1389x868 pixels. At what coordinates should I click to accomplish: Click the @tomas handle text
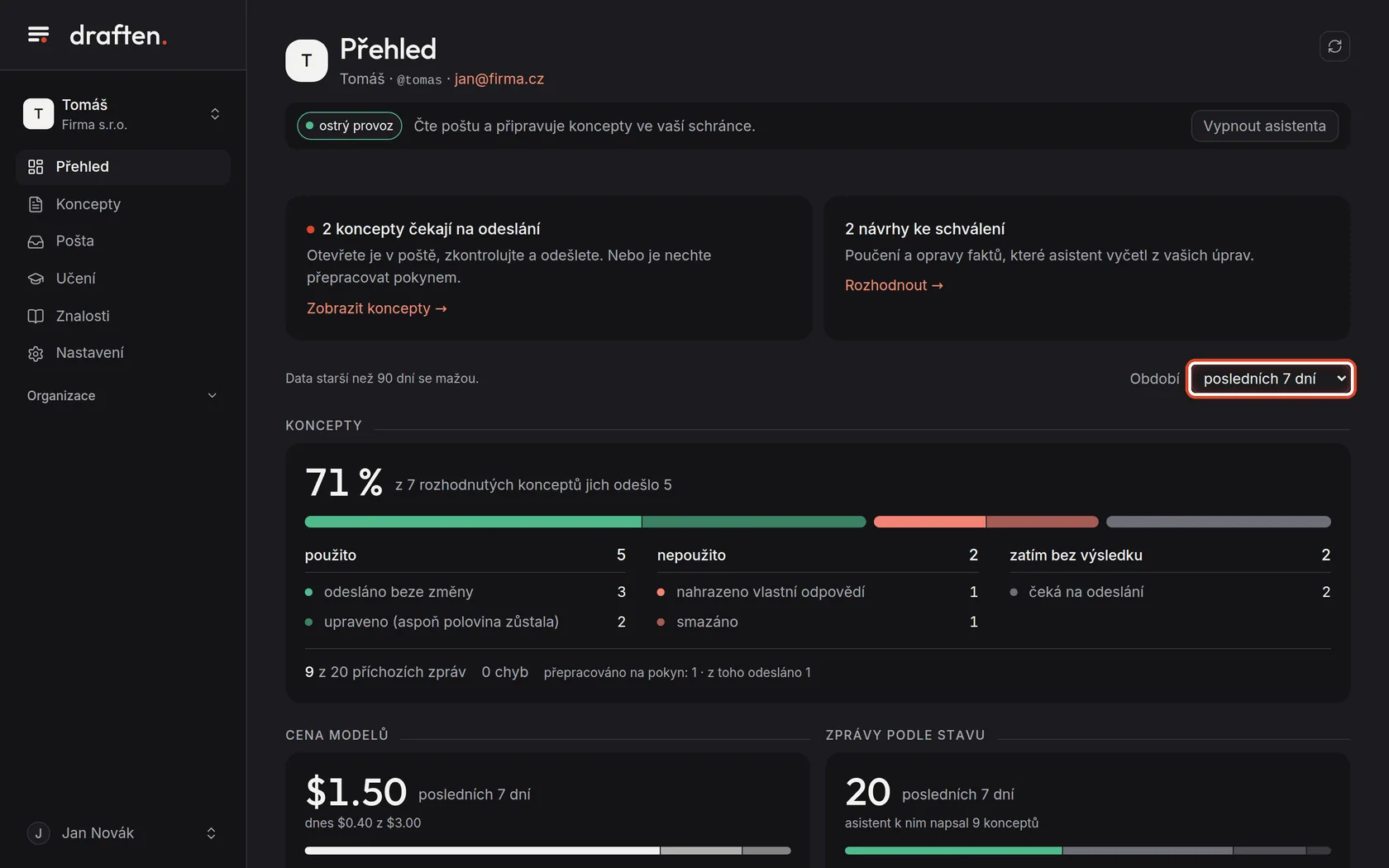[419, 79]
